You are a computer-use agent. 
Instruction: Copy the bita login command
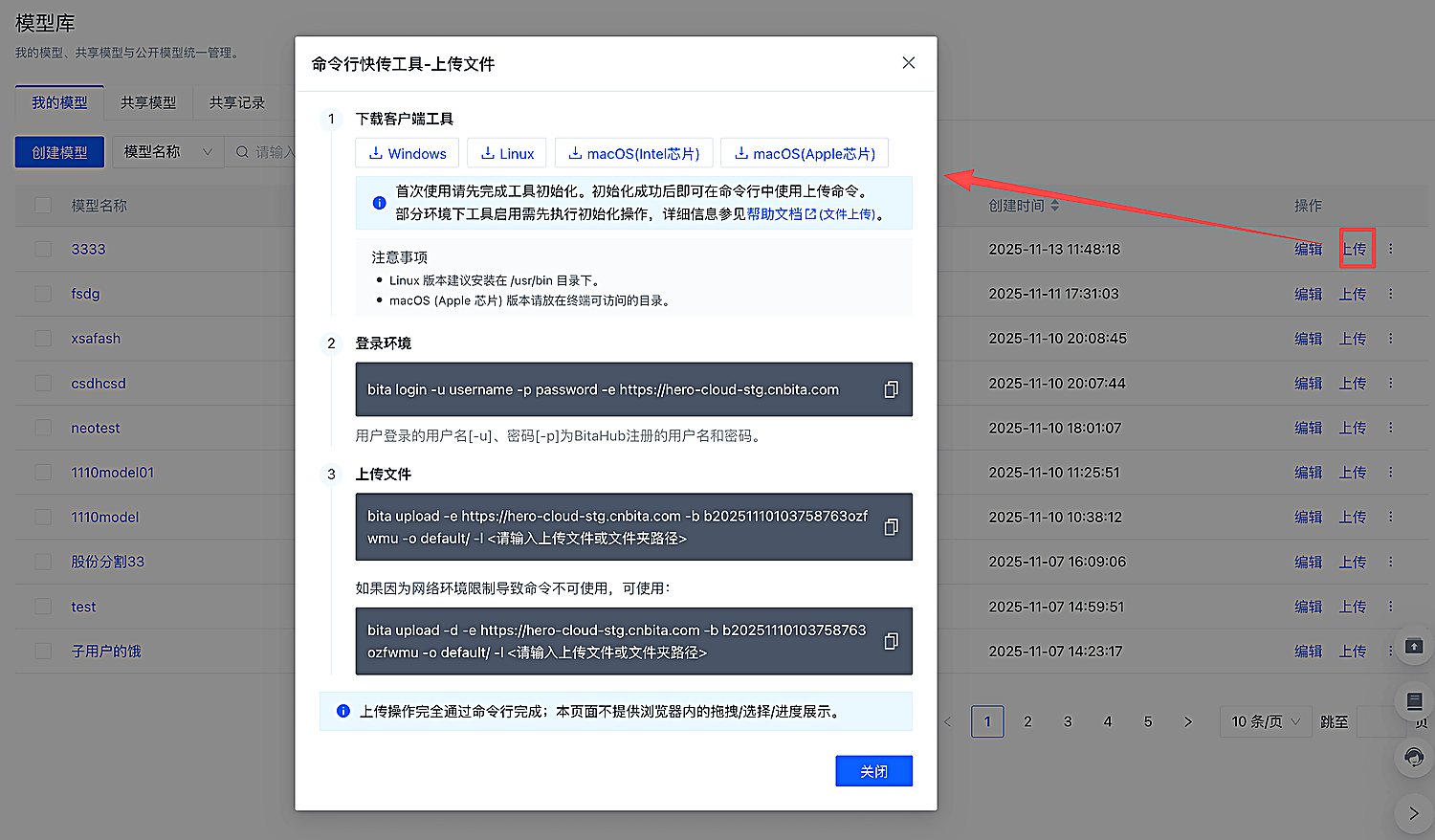(x=891, y=389)
